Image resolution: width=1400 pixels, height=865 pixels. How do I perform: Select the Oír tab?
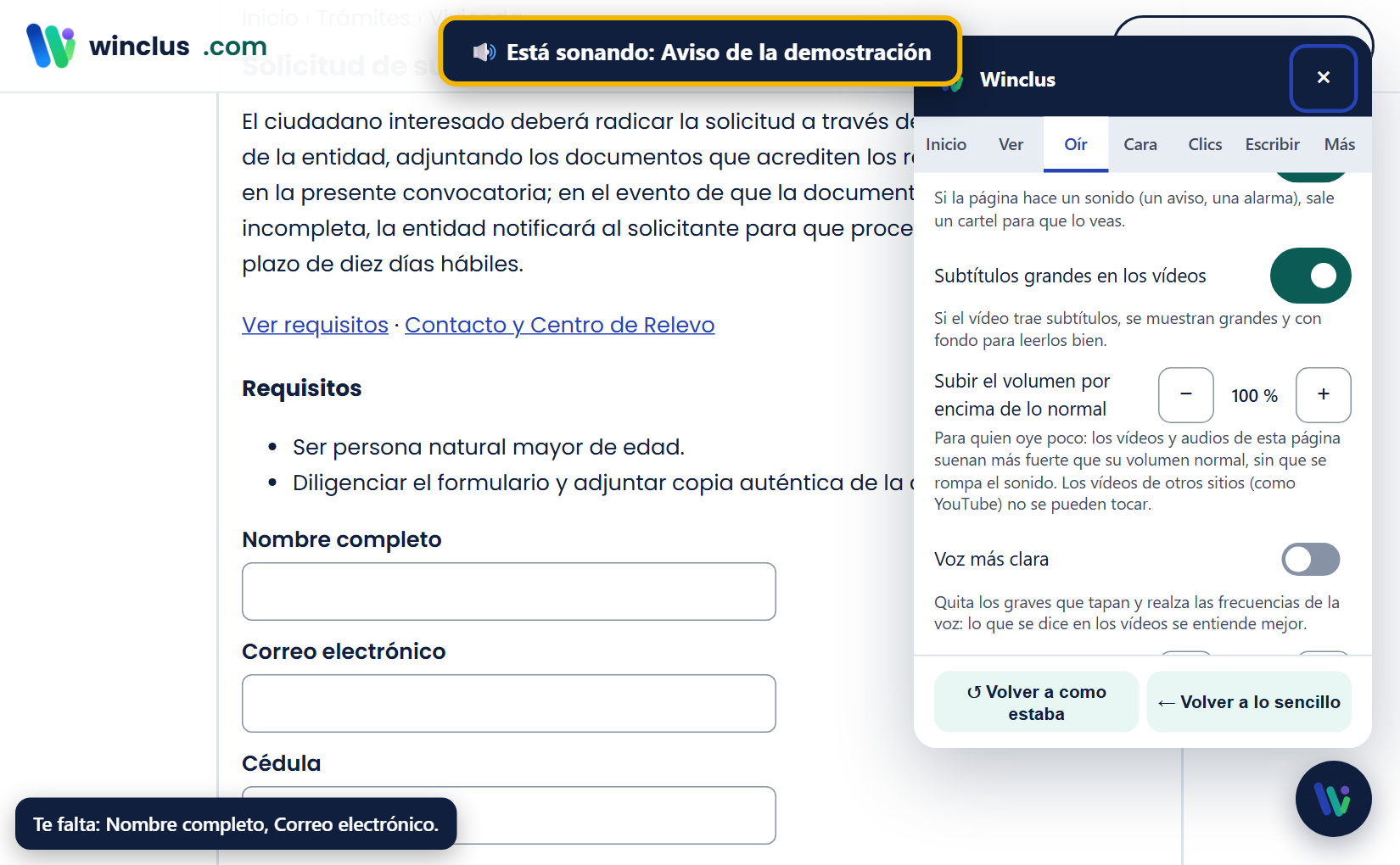1076,144
